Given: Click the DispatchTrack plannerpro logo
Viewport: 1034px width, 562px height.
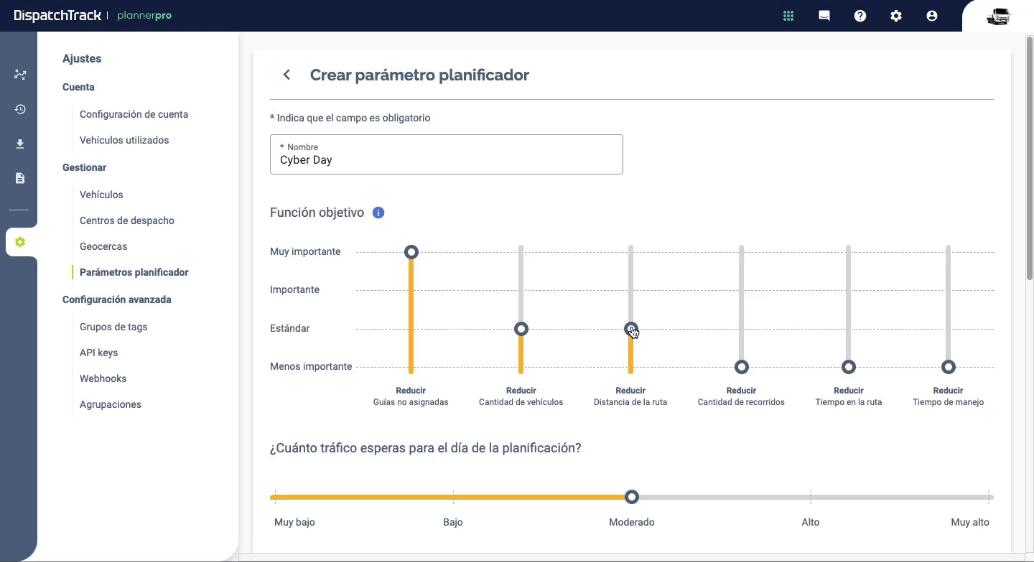Looking at the screenshot, I should click(92, 15).
